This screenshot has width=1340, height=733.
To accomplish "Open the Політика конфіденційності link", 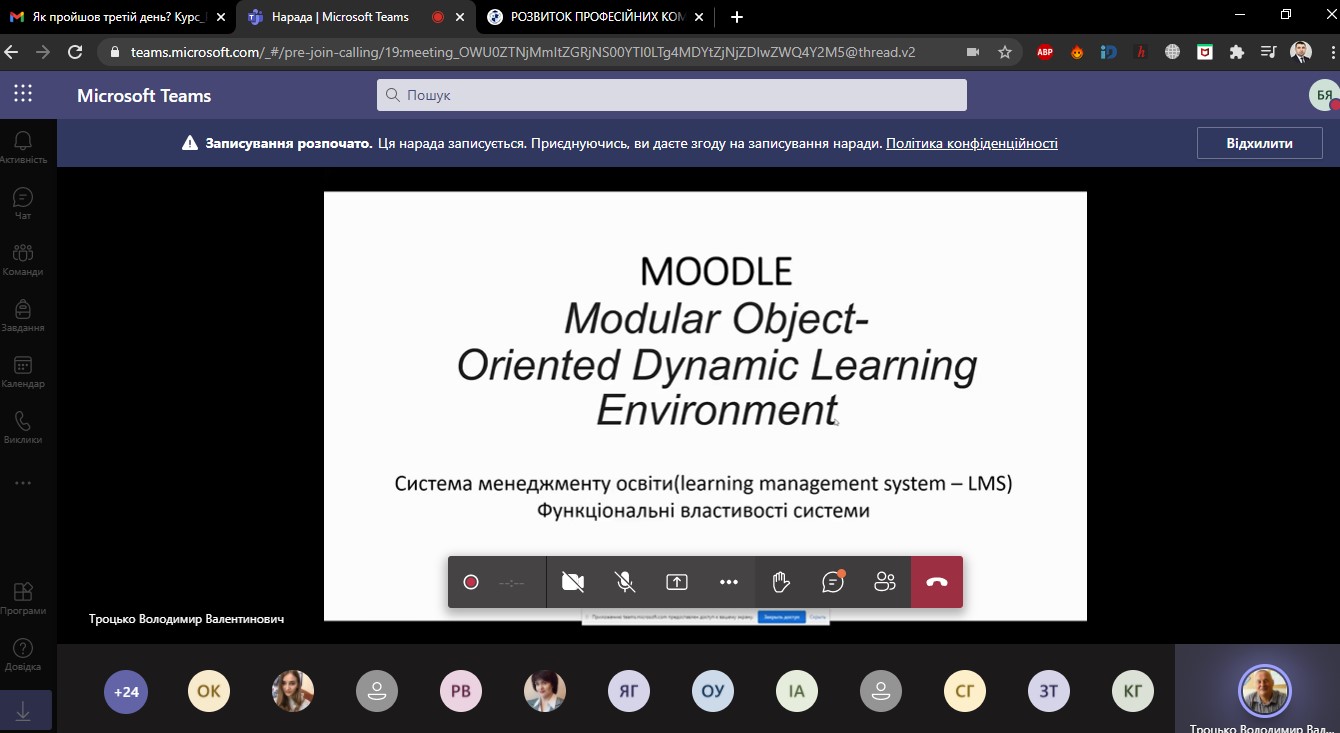I will (971, 143).
